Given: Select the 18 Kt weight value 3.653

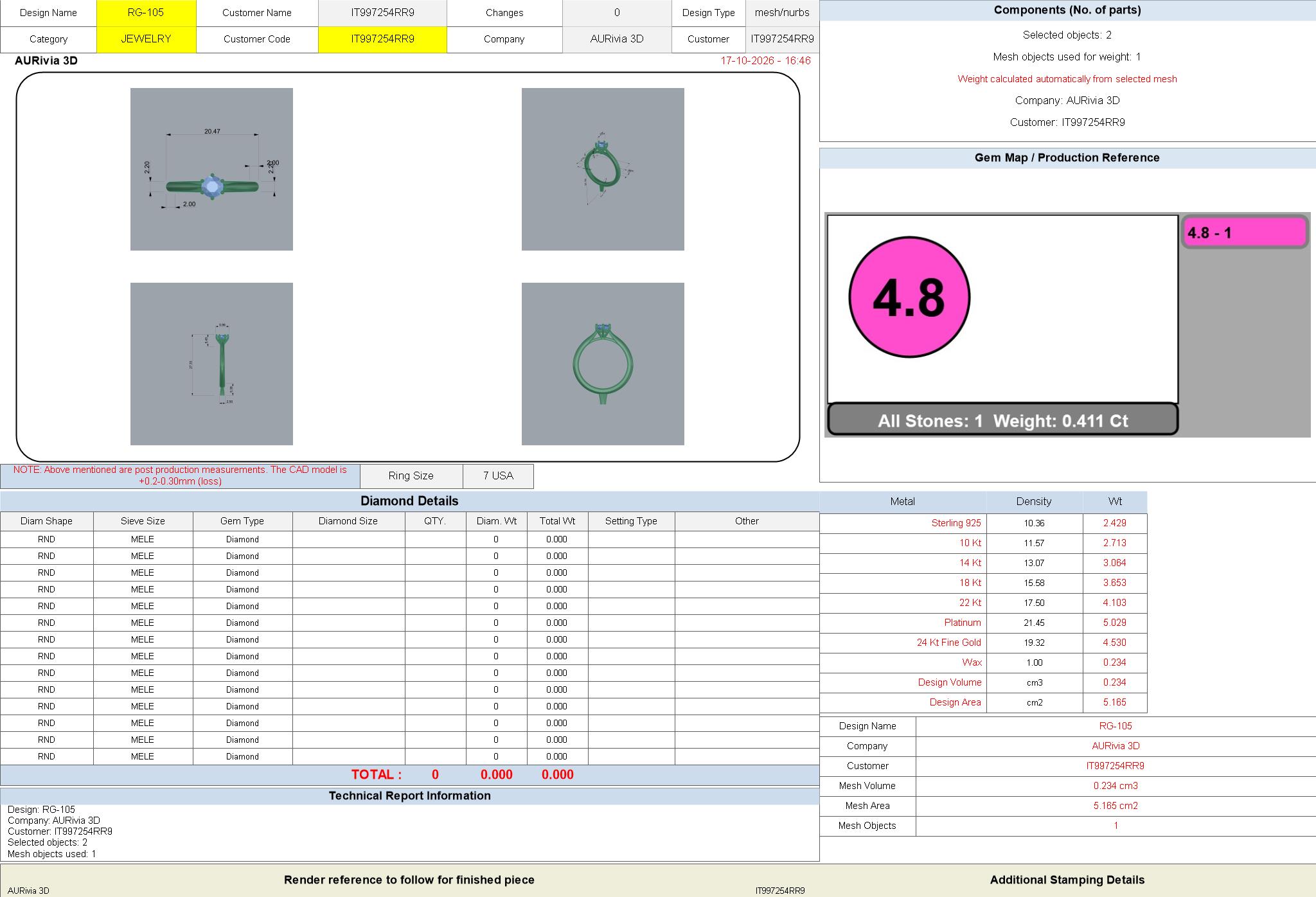Looking at the screenshot, I should (1115, 583).
